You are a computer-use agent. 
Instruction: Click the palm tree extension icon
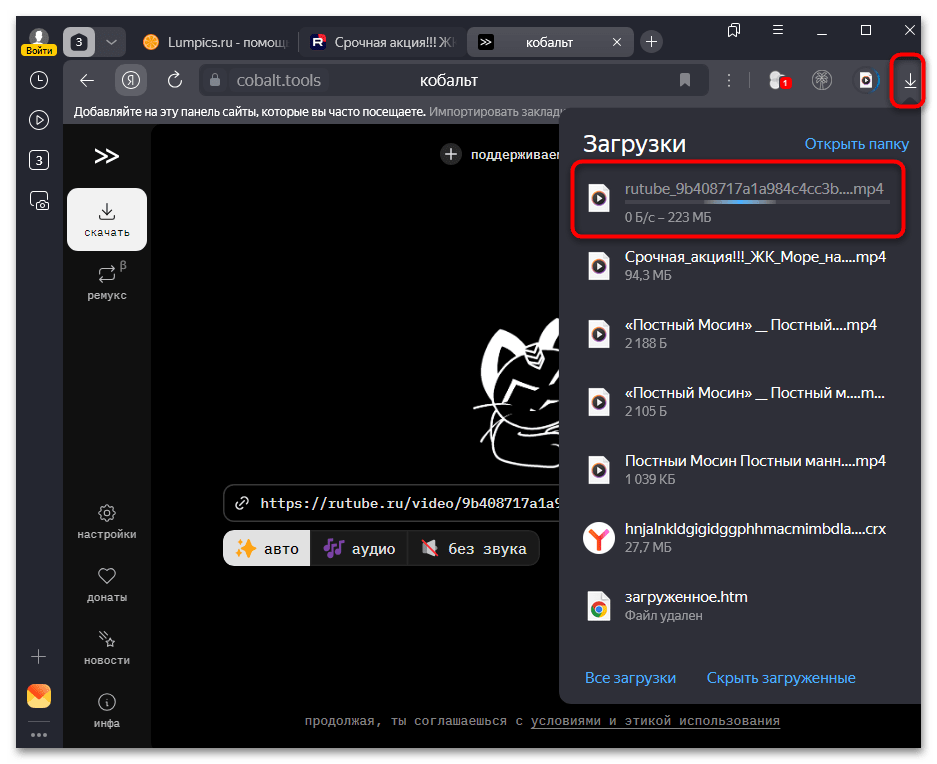822,80
